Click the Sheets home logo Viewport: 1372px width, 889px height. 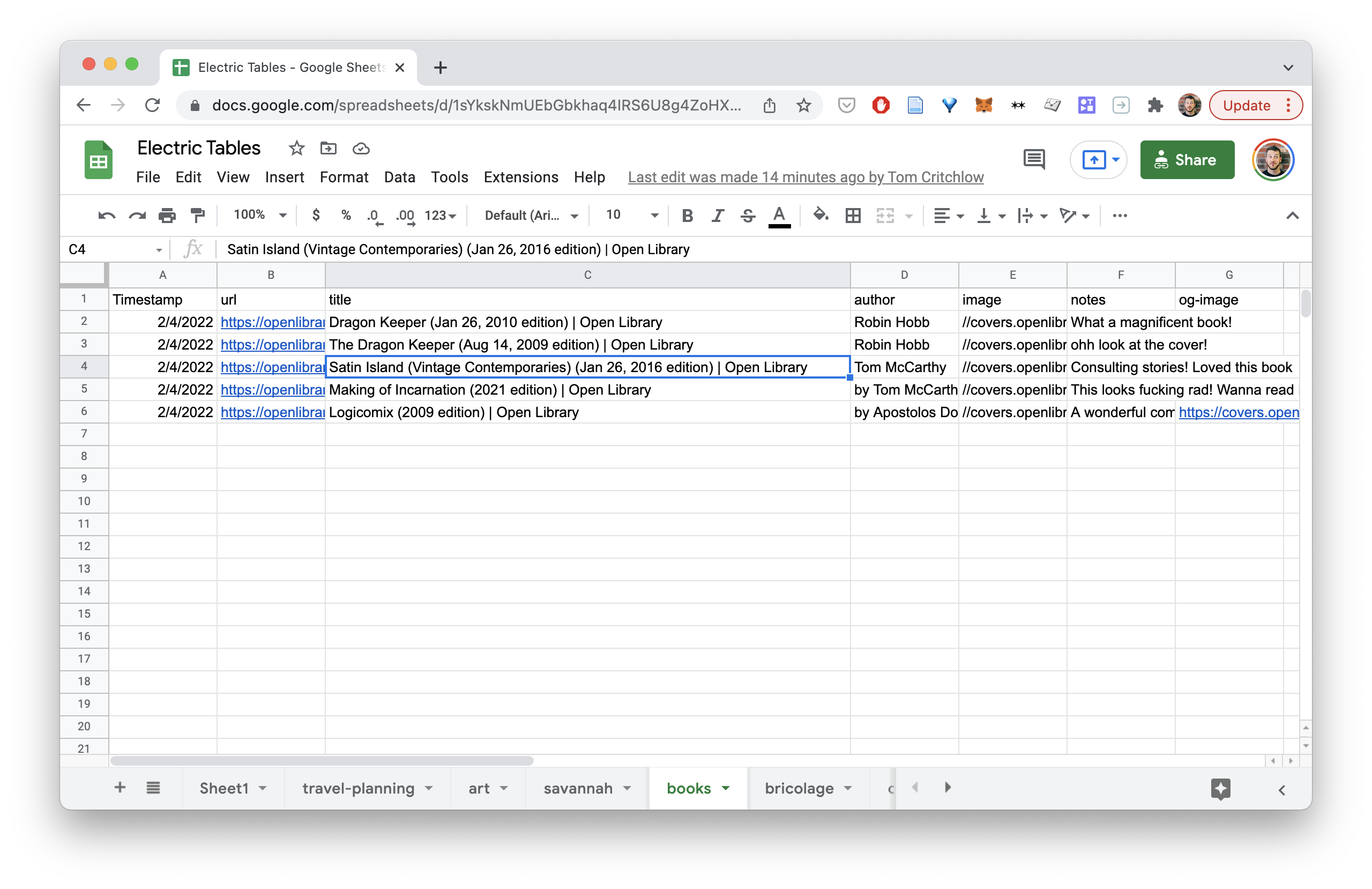point(99,160)
